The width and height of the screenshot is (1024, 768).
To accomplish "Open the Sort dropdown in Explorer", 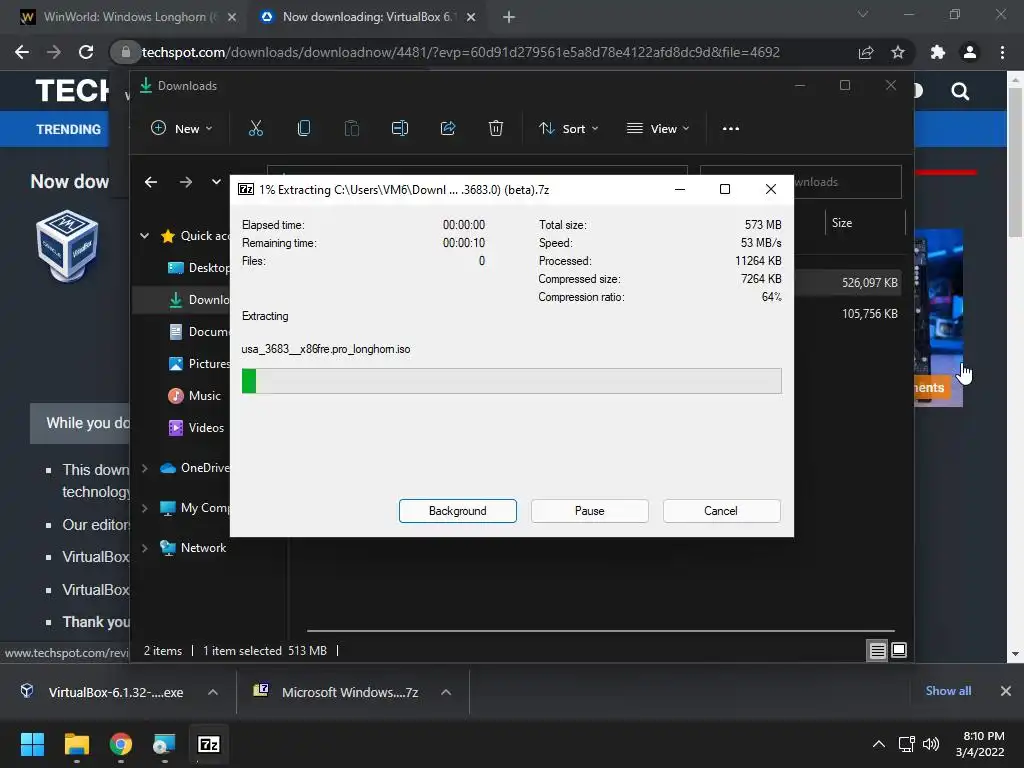I will [568, 129].
